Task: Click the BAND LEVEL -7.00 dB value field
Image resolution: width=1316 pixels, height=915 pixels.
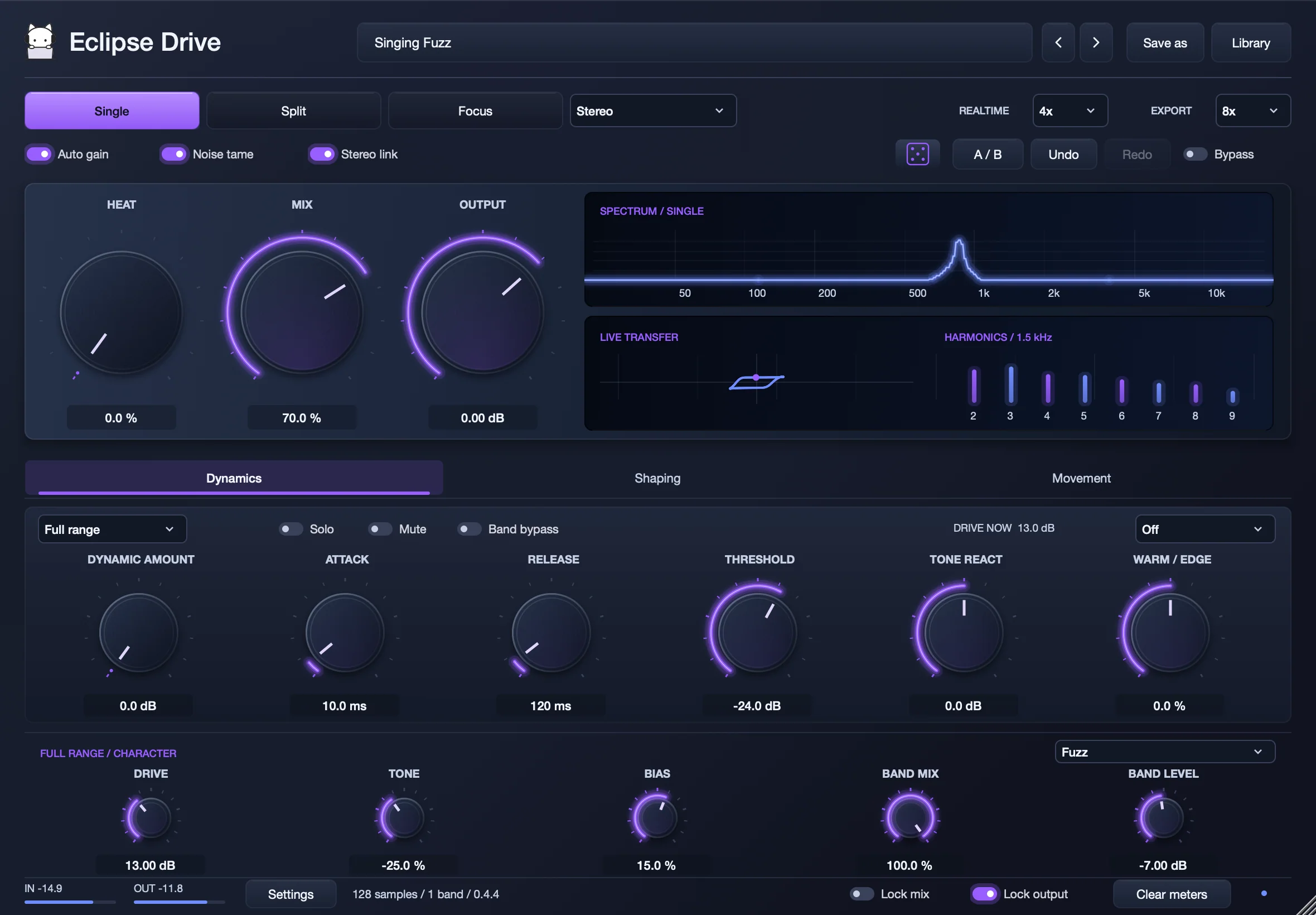Action: 1163,865
